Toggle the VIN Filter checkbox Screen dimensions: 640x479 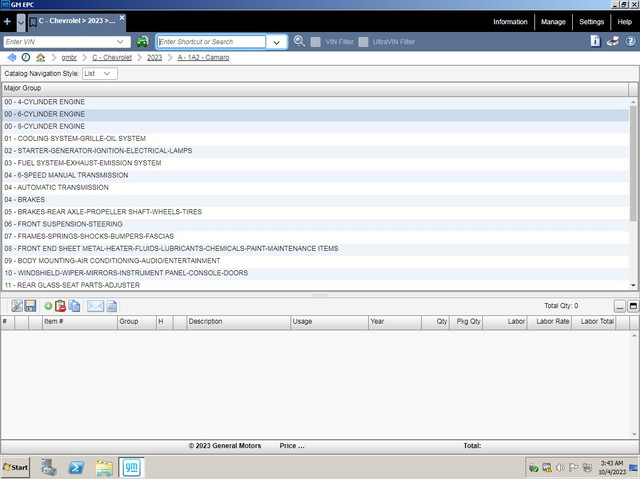316,42
